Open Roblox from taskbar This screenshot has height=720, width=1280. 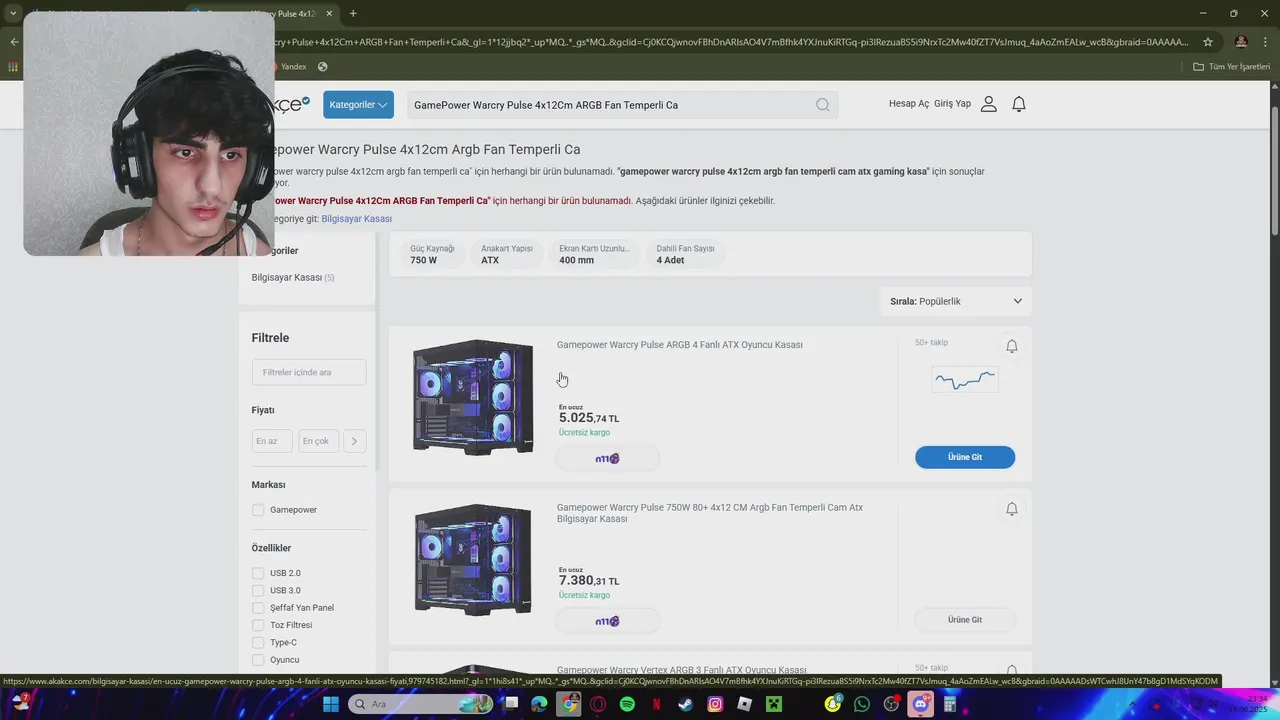pyautogui.click(x=744, y=704)
